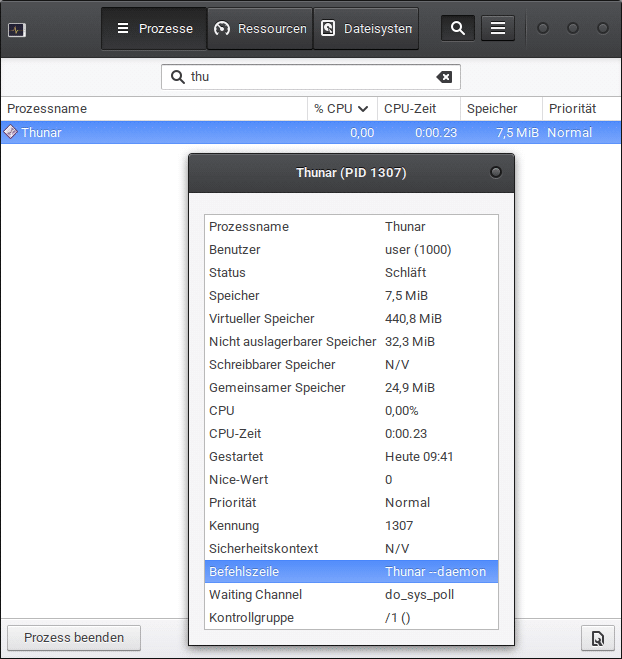Close the Thunar (PID 1307) dialog

(x=496, y=172)
